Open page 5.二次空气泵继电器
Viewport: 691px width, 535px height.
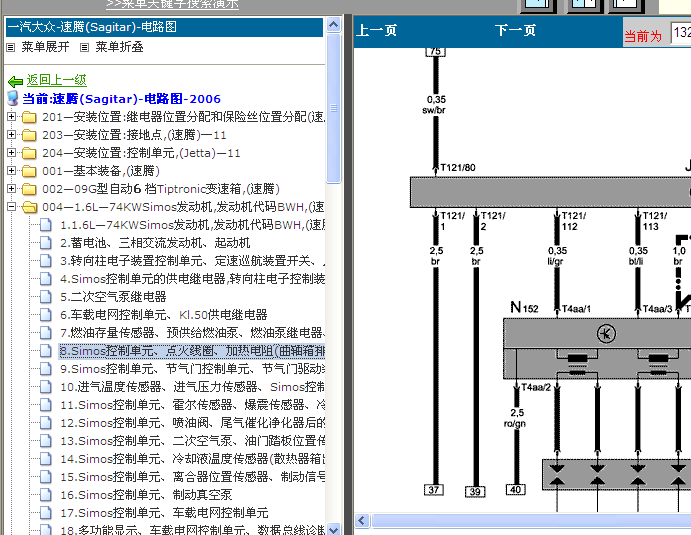click(113, 297)
